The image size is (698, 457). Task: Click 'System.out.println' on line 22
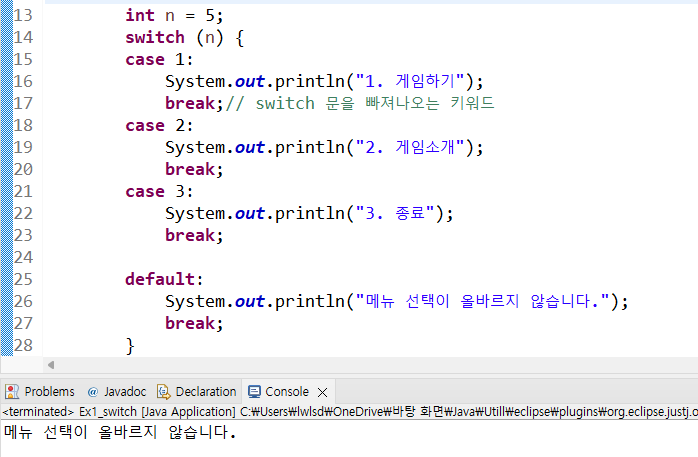[255, 214]
